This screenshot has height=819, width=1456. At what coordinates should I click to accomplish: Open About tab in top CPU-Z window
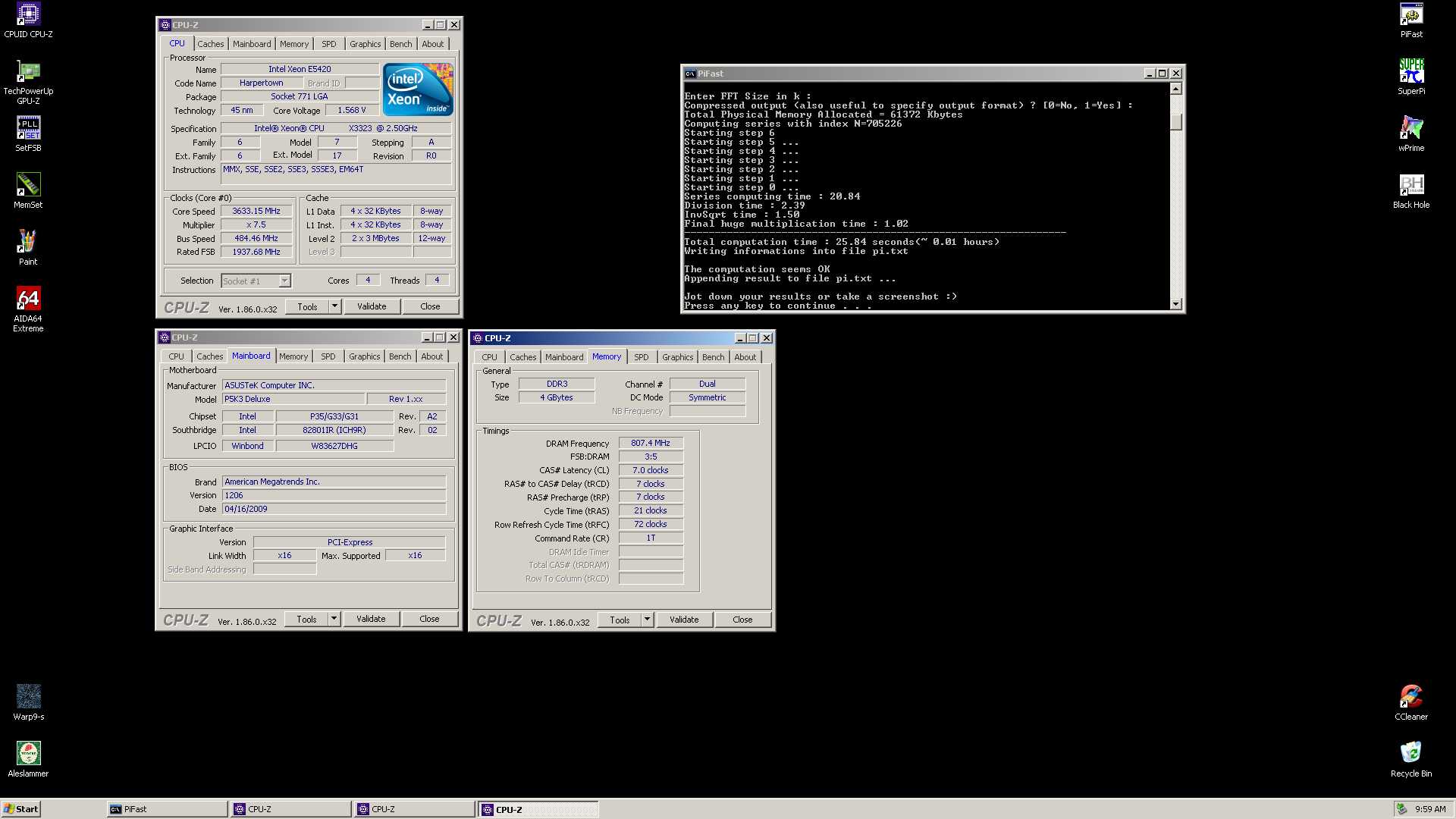433,44
